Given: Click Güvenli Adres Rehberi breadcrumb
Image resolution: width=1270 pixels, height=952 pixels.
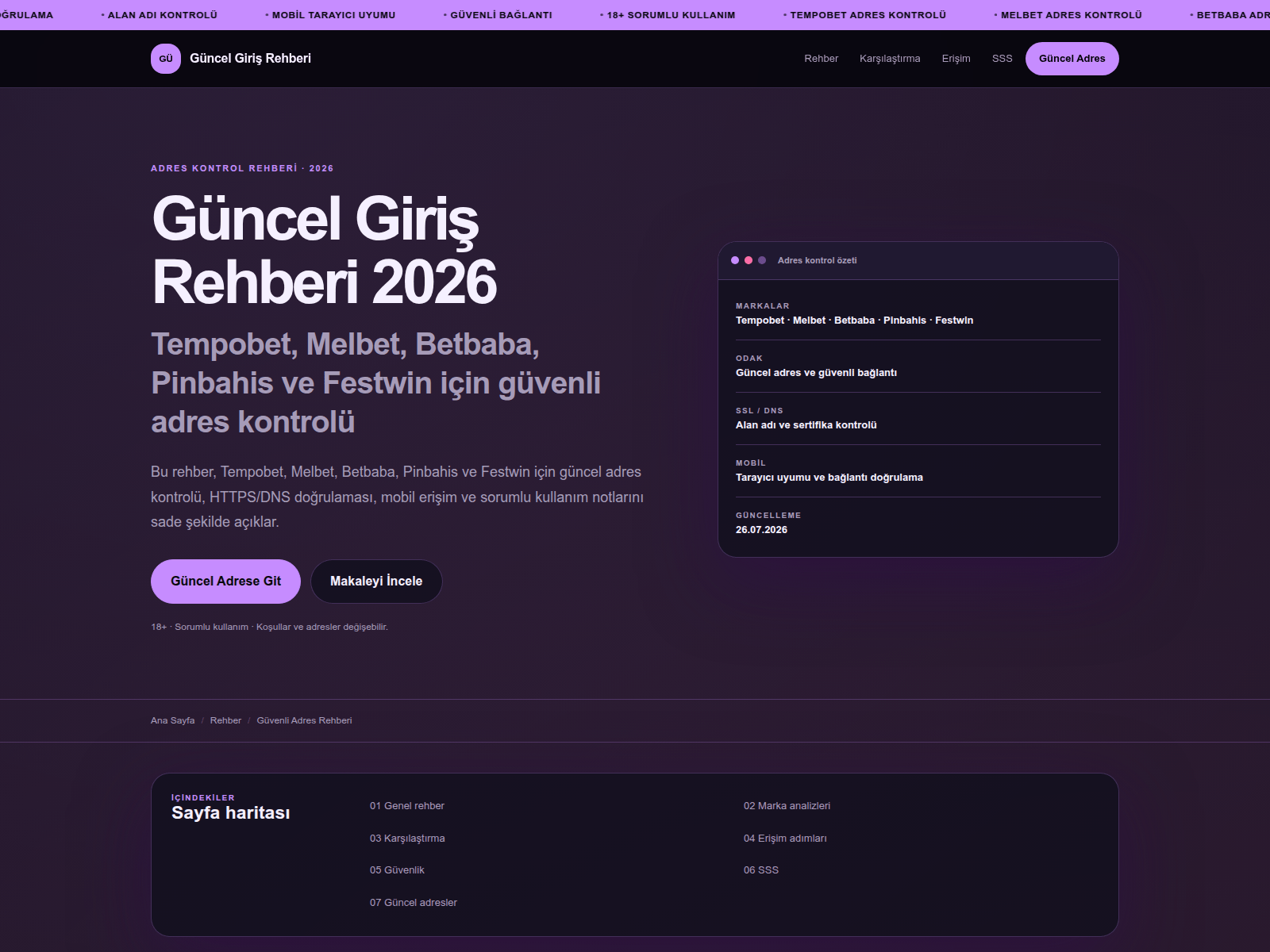Looking at the screenshot, I should 304,720.
